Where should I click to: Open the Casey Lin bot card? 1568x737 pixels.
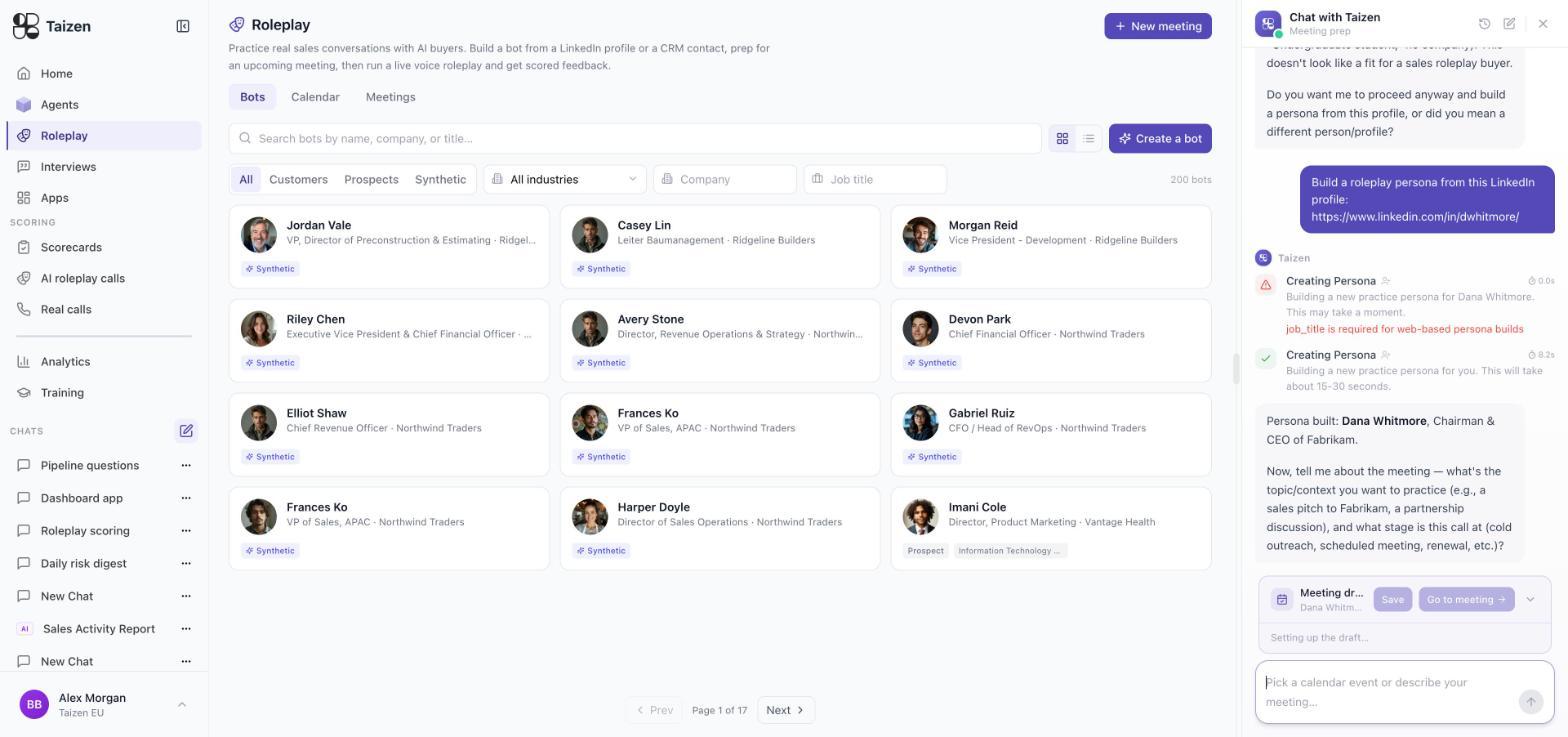pyautogui.click(x=720, y=247)
